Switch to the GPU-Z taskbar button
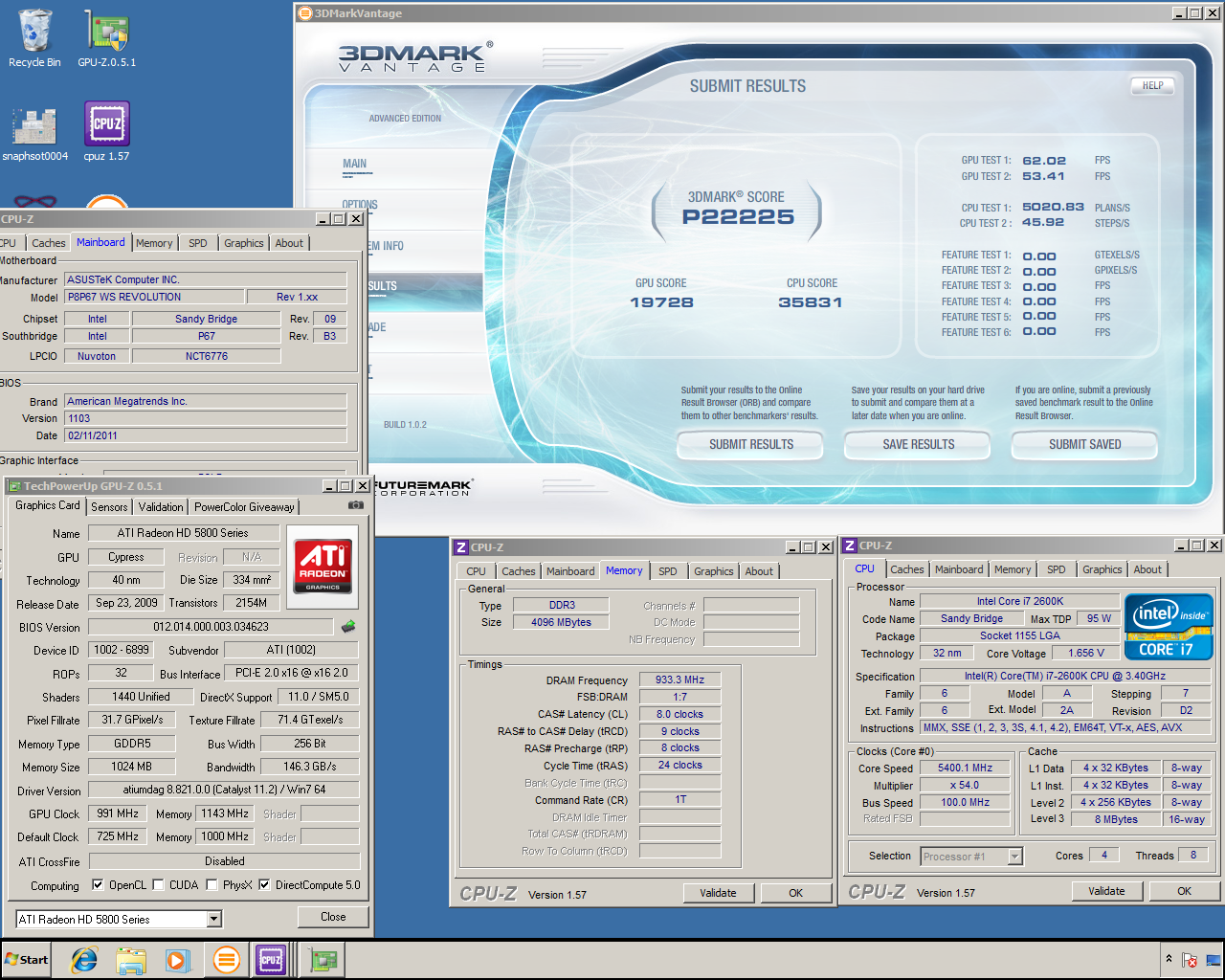The height and width of the screenshot is (980, 1225). coord(323,960)
